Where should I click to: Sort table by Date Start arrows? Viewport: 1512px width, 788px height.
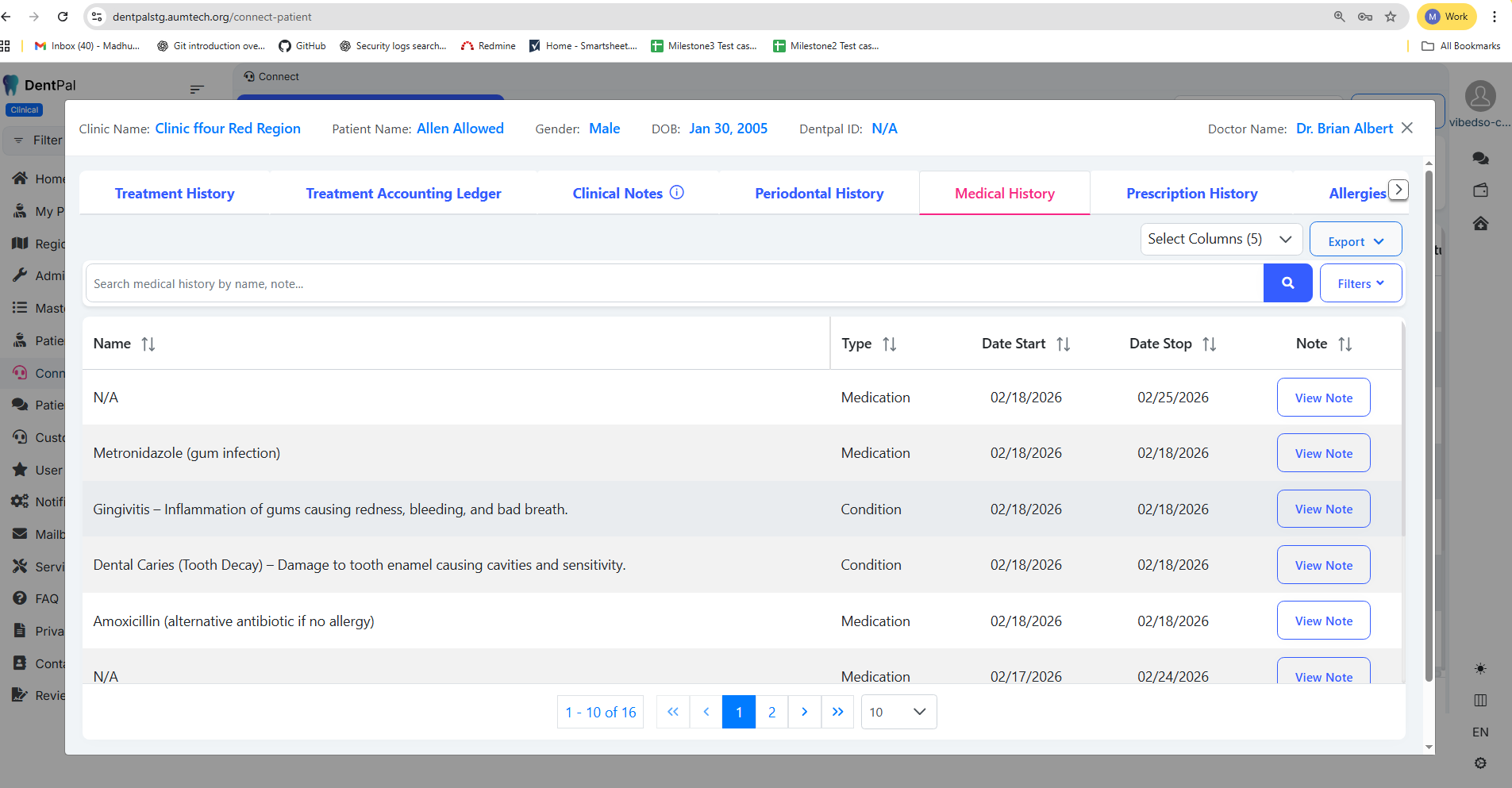(x=1063, y=344)
